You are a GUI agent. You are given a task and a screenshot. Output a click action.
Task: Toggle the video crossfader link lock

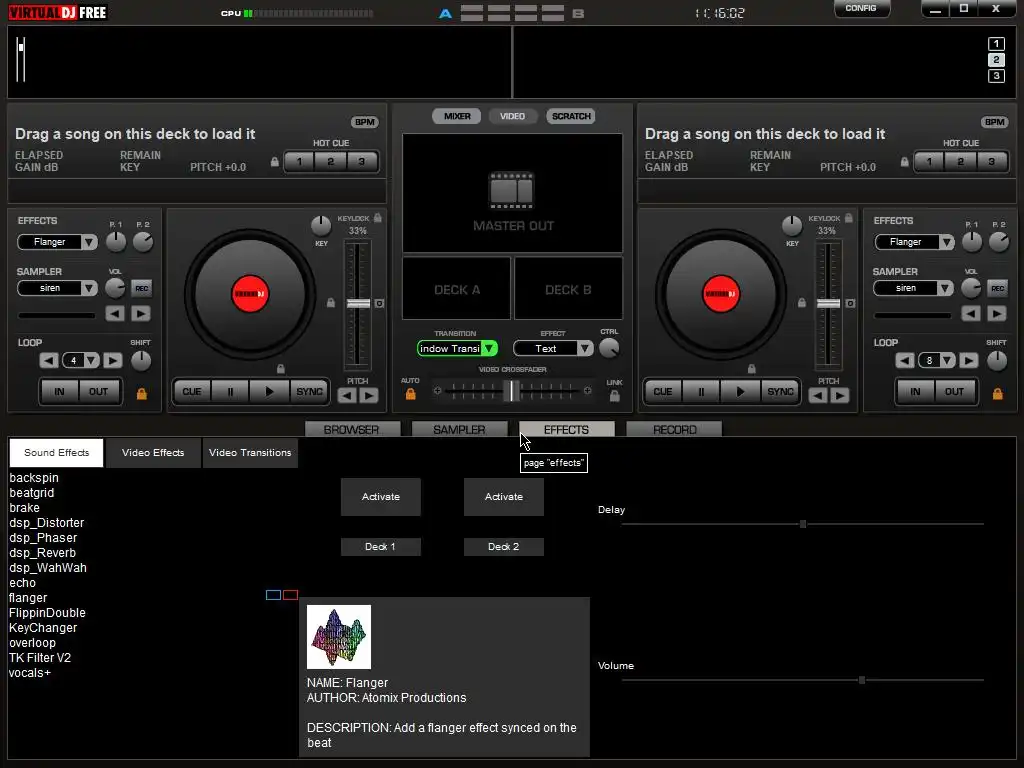pyautogui.click(x=615, y=396)
